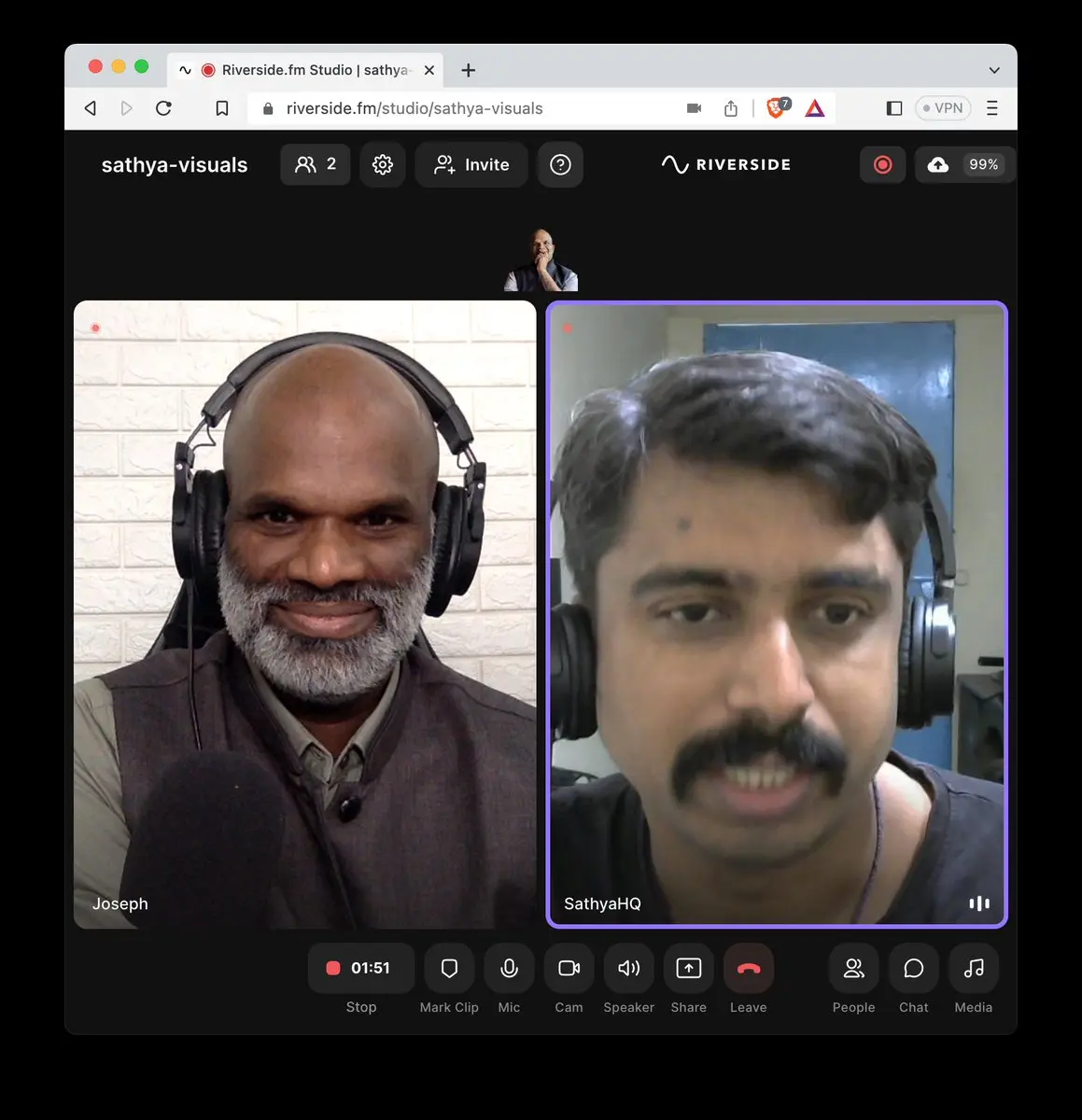The width and height of the screenshot is (1082, 1120).
Task: Expand the browser tab list chevron
Action: [x=994, y=70]
